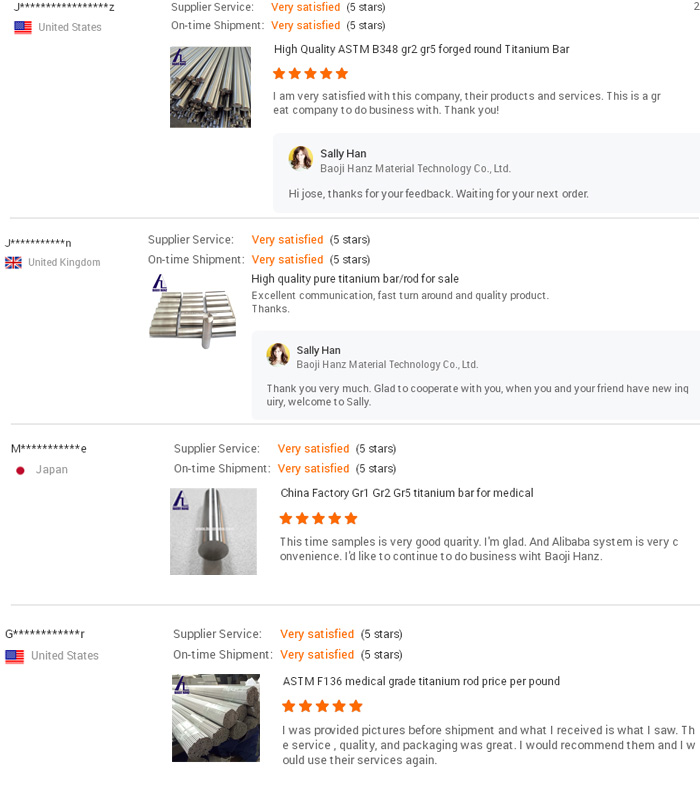Open "High Quality ASTM B348 gr2 gr5 forged round Titanium Bar"
700x800 pixels.
(421, 49)
